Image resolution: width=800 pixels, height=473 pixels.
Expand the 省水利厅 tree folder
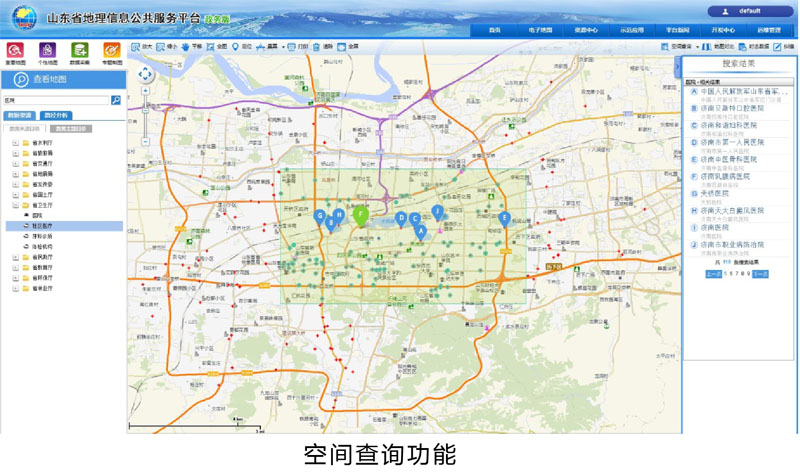click(16, 143)
